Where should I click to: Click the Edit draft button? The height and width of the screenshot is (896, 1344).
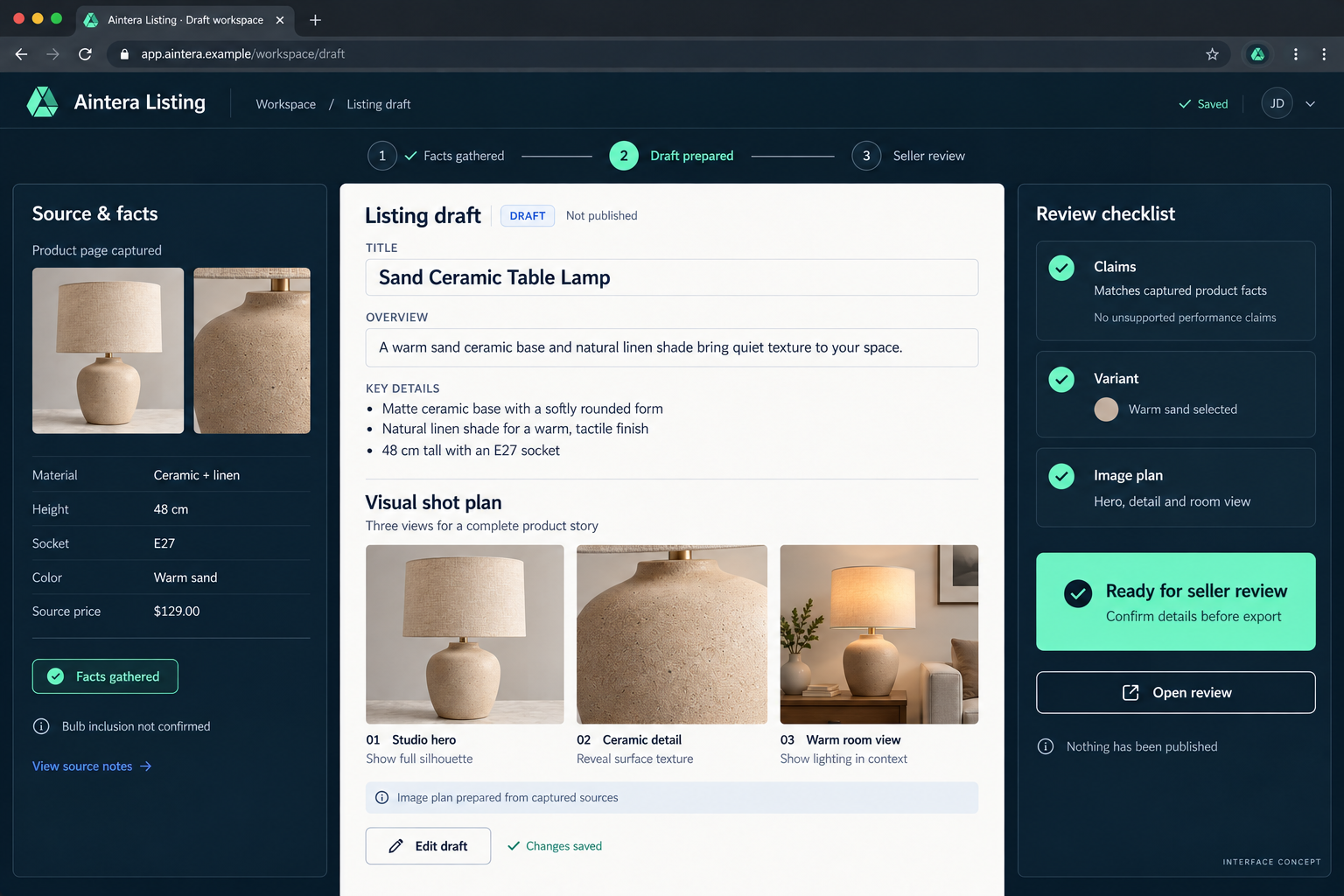coord(428,846)
